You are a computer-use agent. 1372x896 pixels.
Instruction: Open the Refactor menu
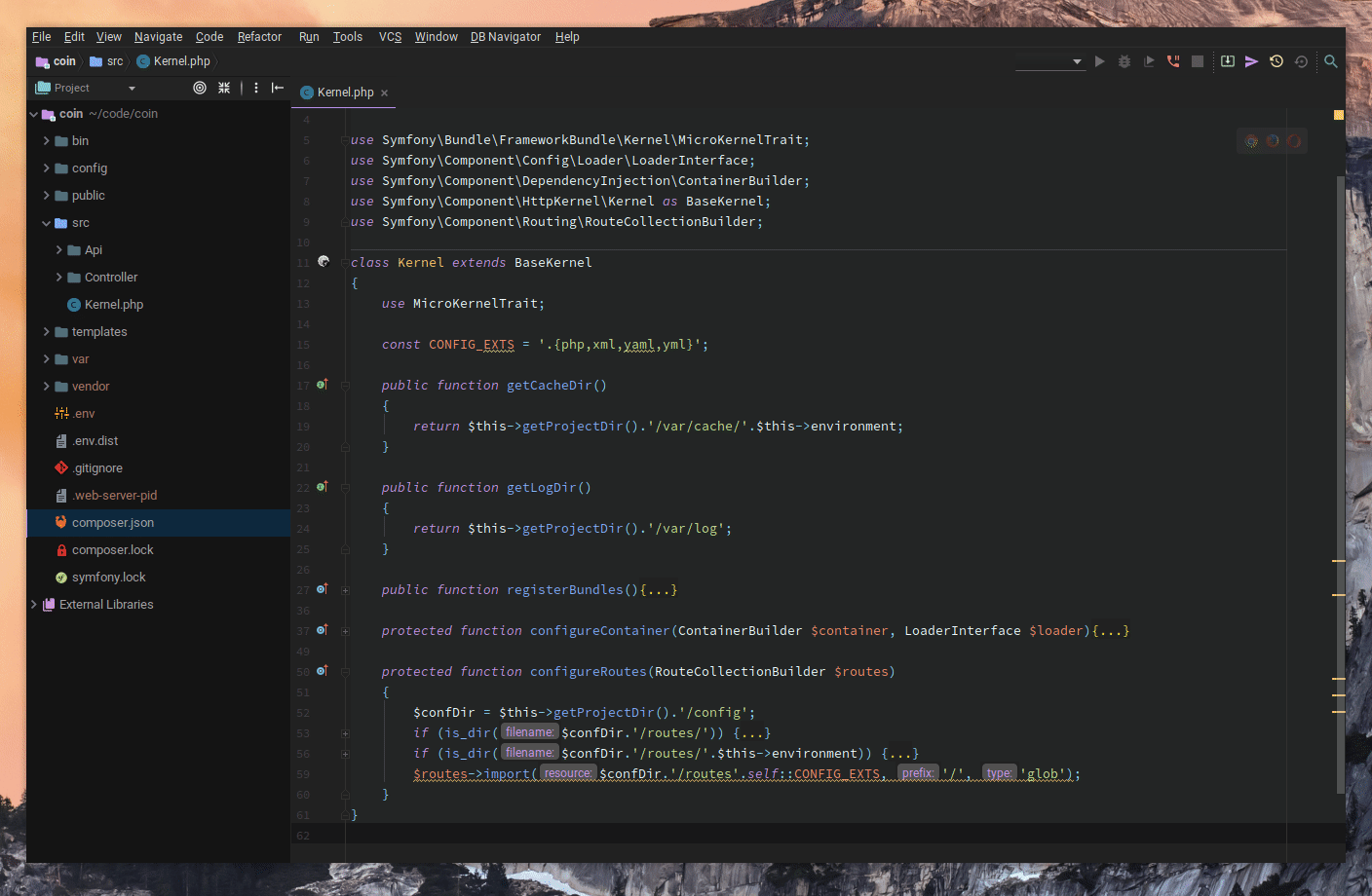[259, 36]
